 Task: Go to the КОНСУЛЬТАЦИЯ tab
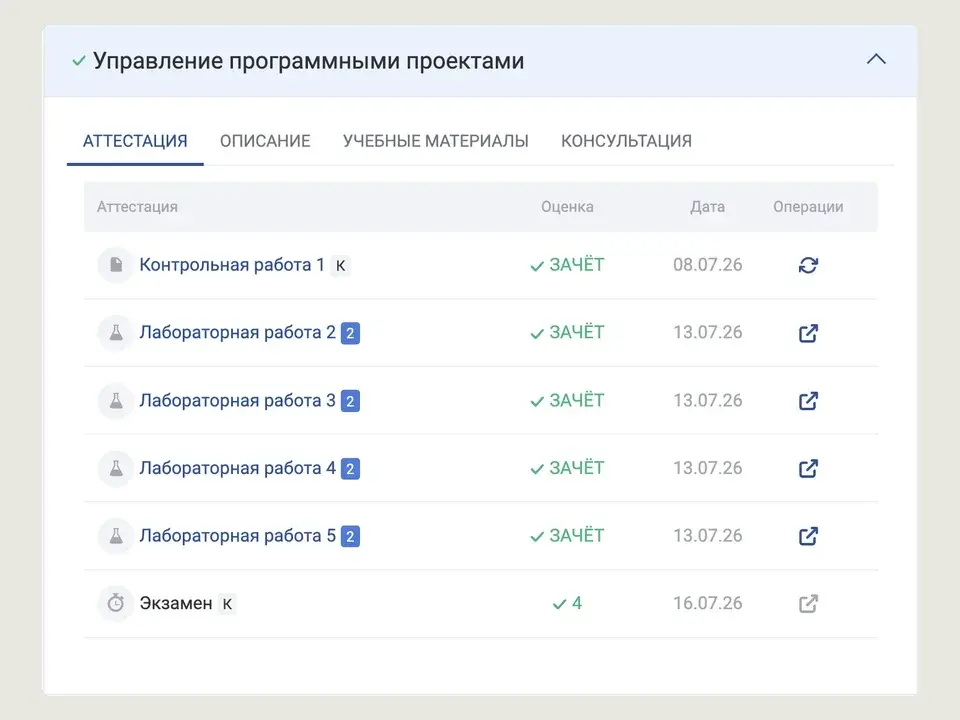[x=626, y=141]
